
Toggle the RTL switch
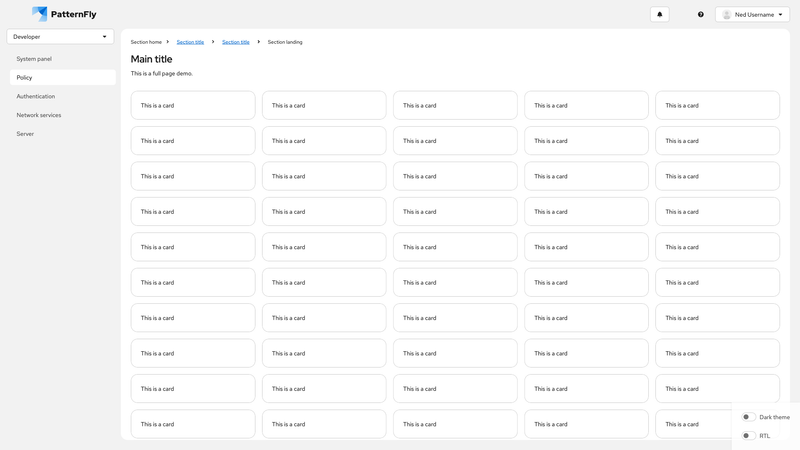748,436
